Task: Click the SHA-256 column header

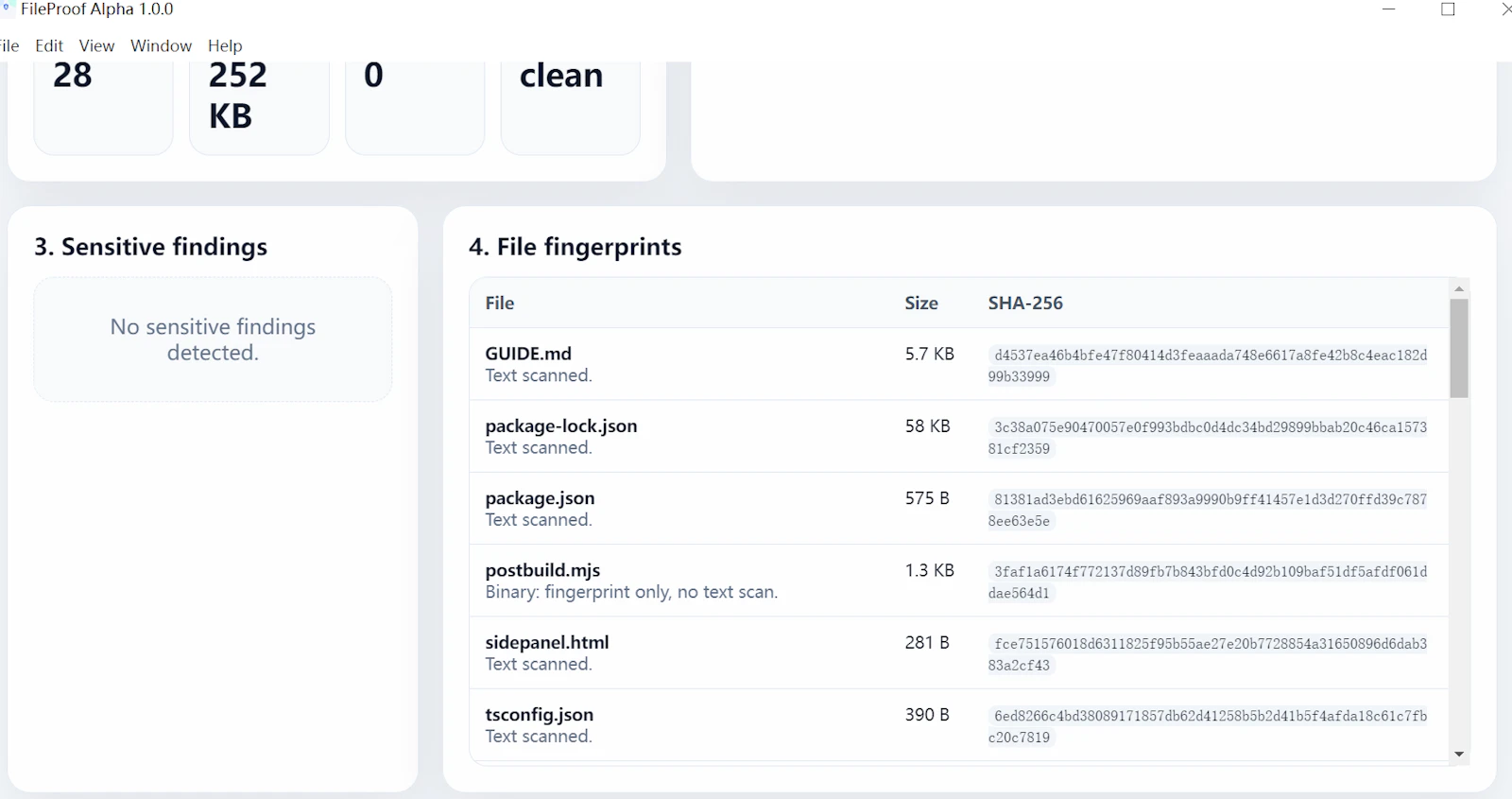Action: (1025, 304)
